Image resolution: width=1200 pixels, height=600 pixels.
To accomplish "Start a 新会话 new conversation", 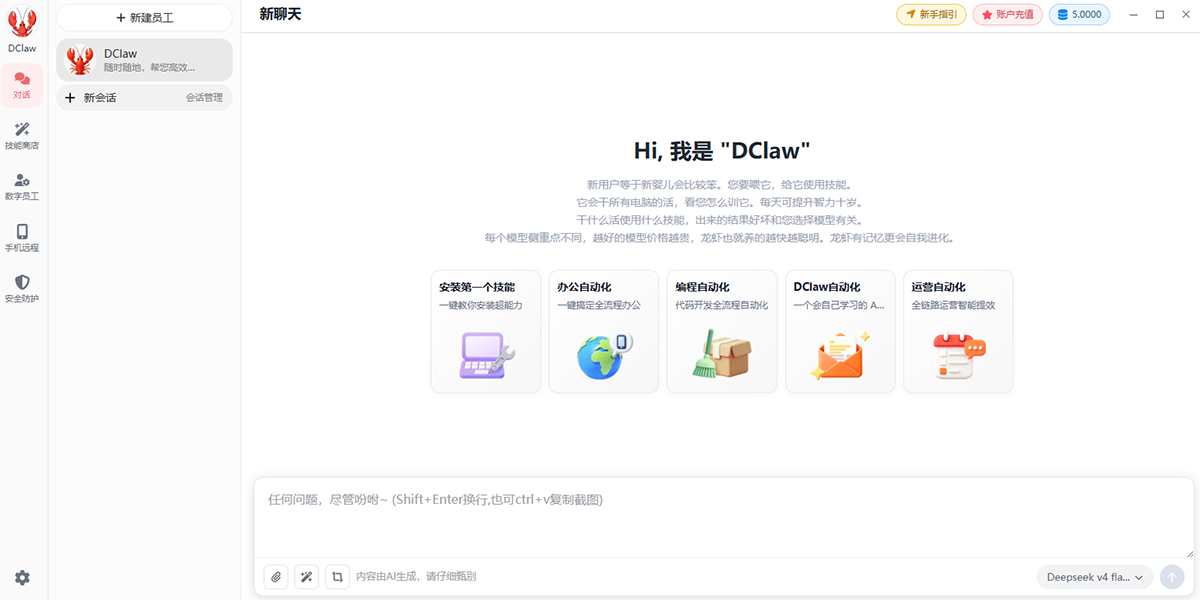I will (x=91, y=98).
